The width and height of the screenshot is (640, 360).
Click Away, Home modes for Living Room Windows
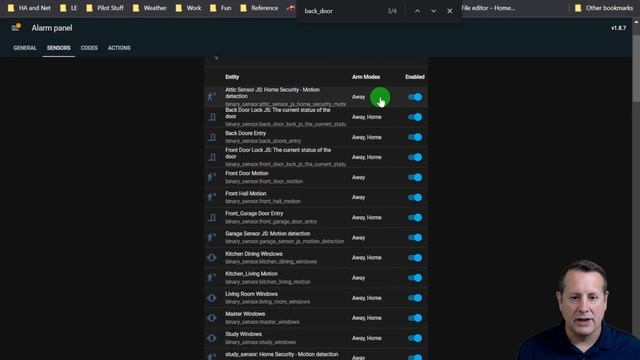367,298
